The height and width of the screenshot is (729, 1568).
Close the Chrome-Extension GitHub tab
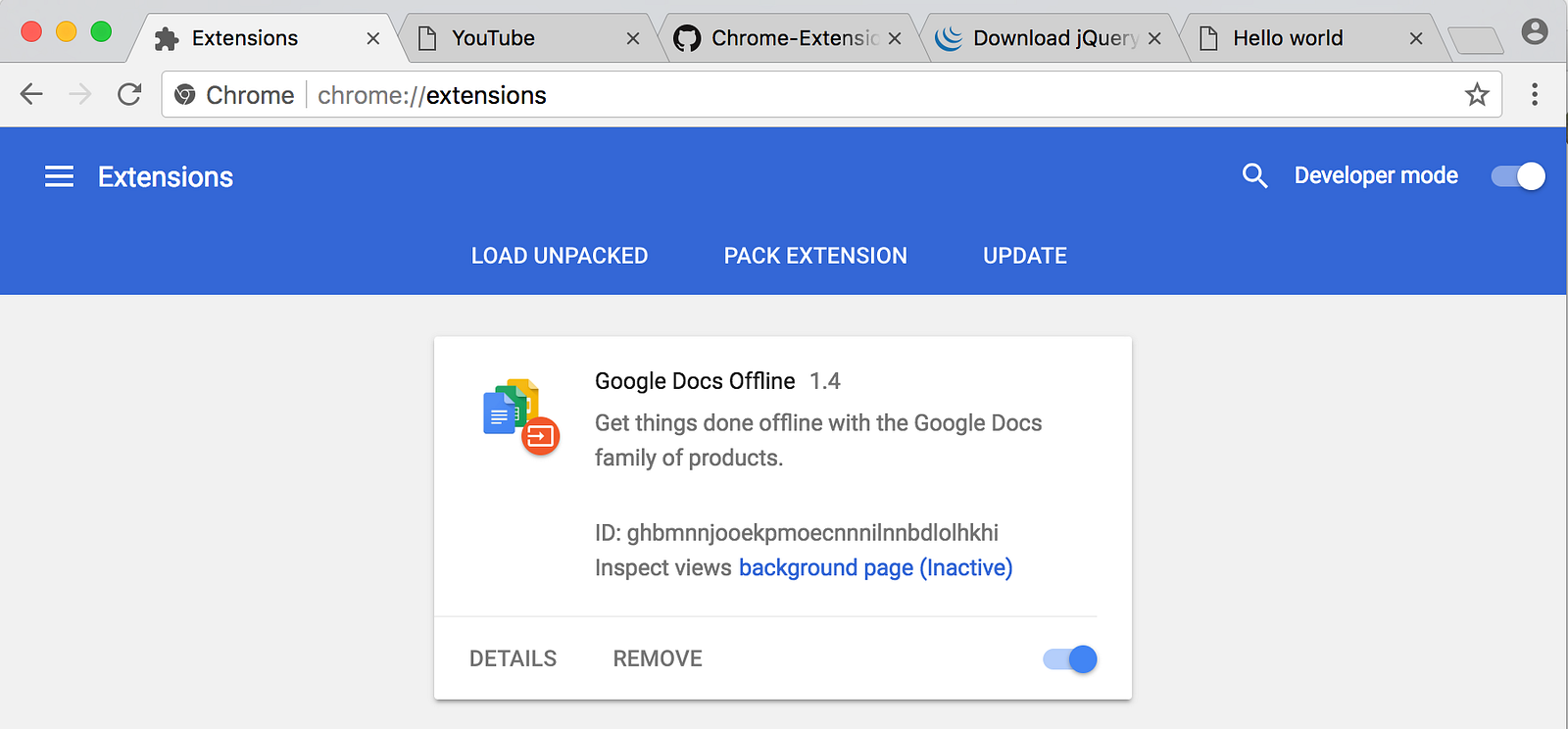[x=895, y=38]
